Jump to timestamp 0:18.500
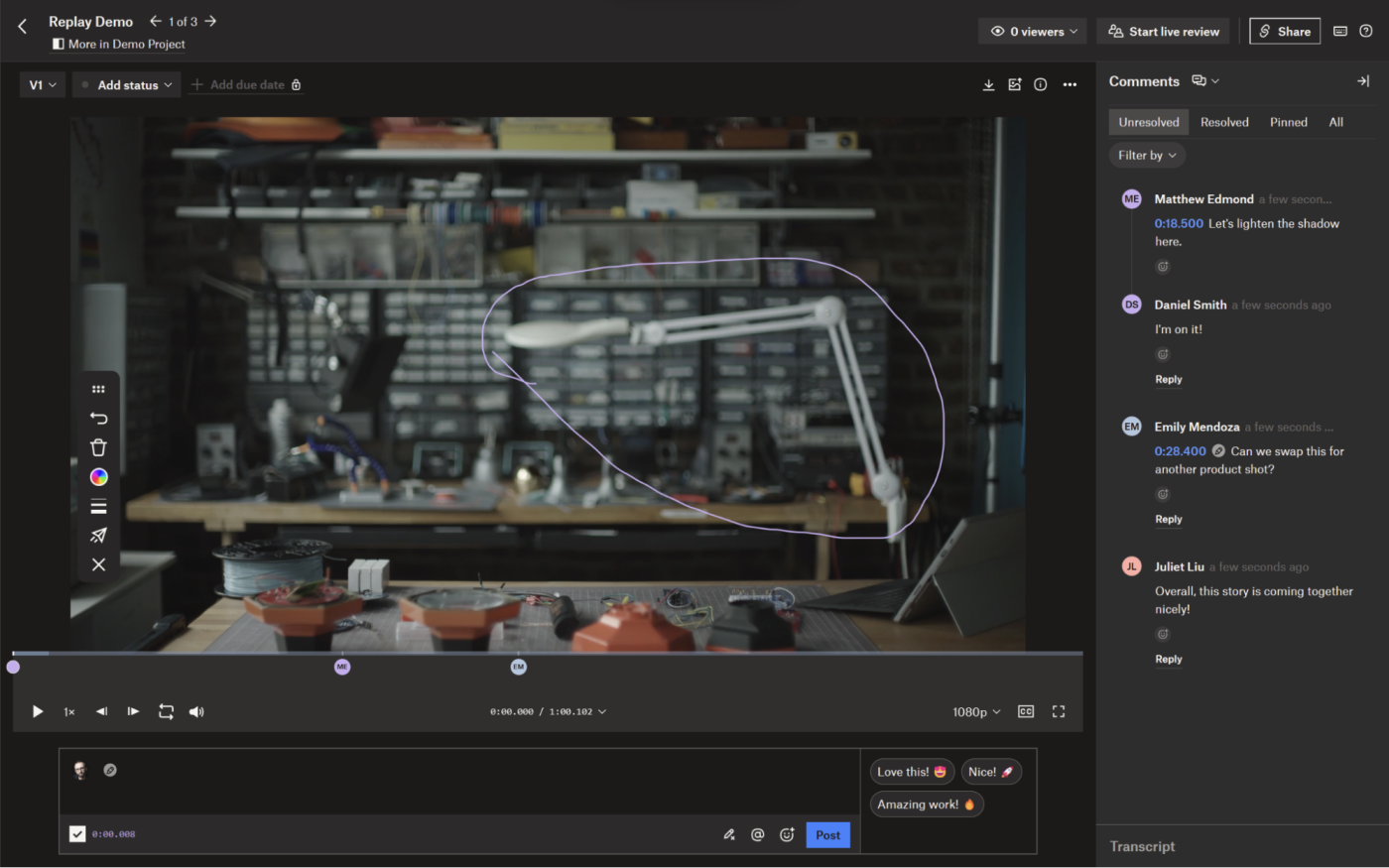This screenshot has height=868, width=1389. [x=1179, y=224]
